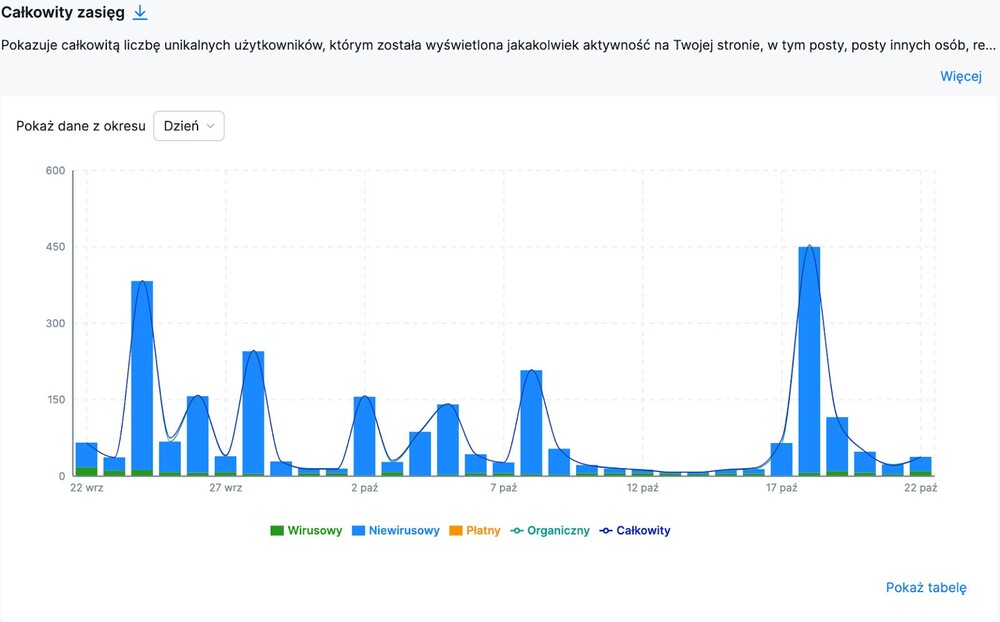1000x622 pixels.
Task: Toggle the Płatny legend series
Action: 474,530
